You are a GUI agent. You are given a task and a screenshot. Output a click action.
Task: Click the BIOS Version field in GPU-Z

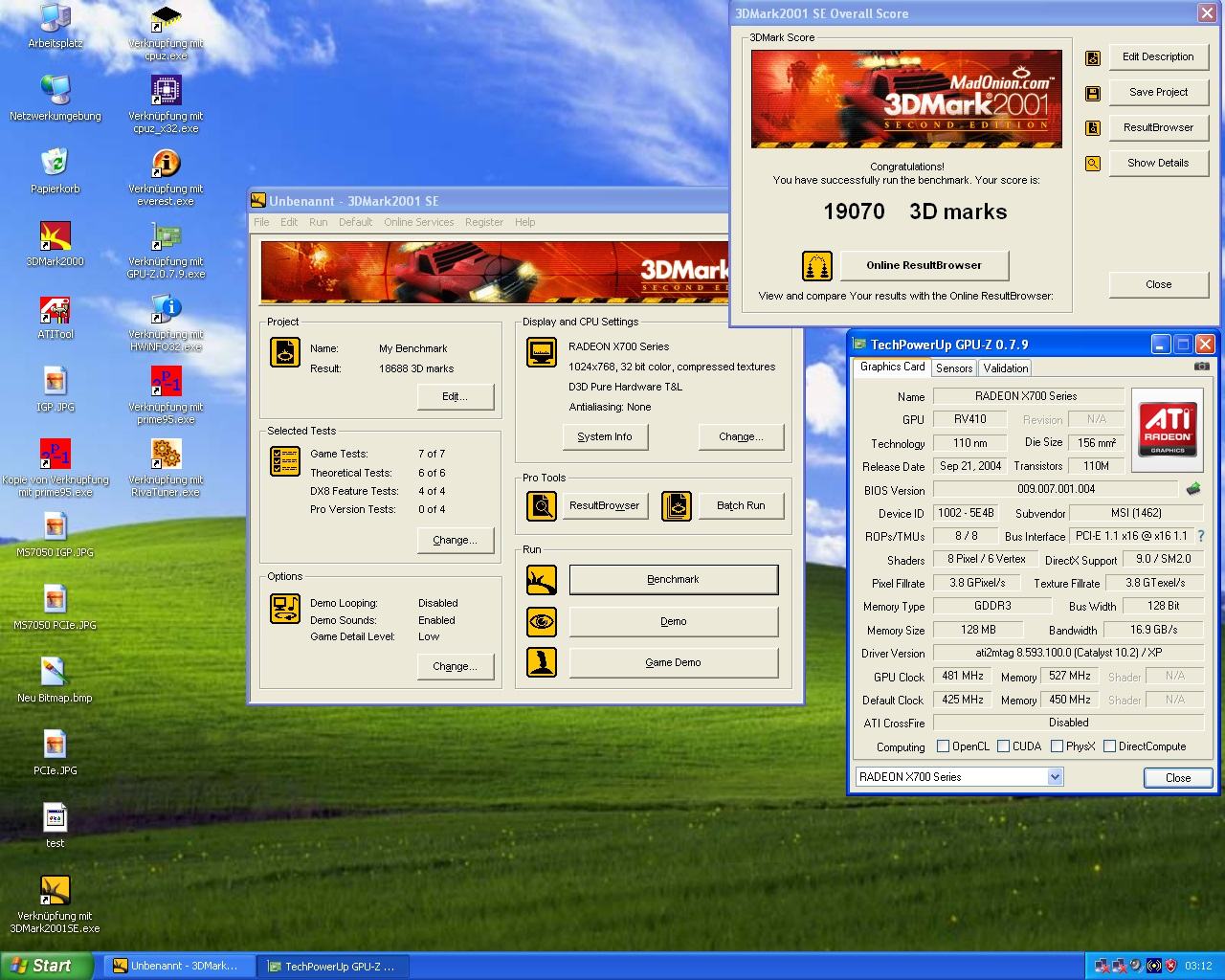pos(1056,489)
